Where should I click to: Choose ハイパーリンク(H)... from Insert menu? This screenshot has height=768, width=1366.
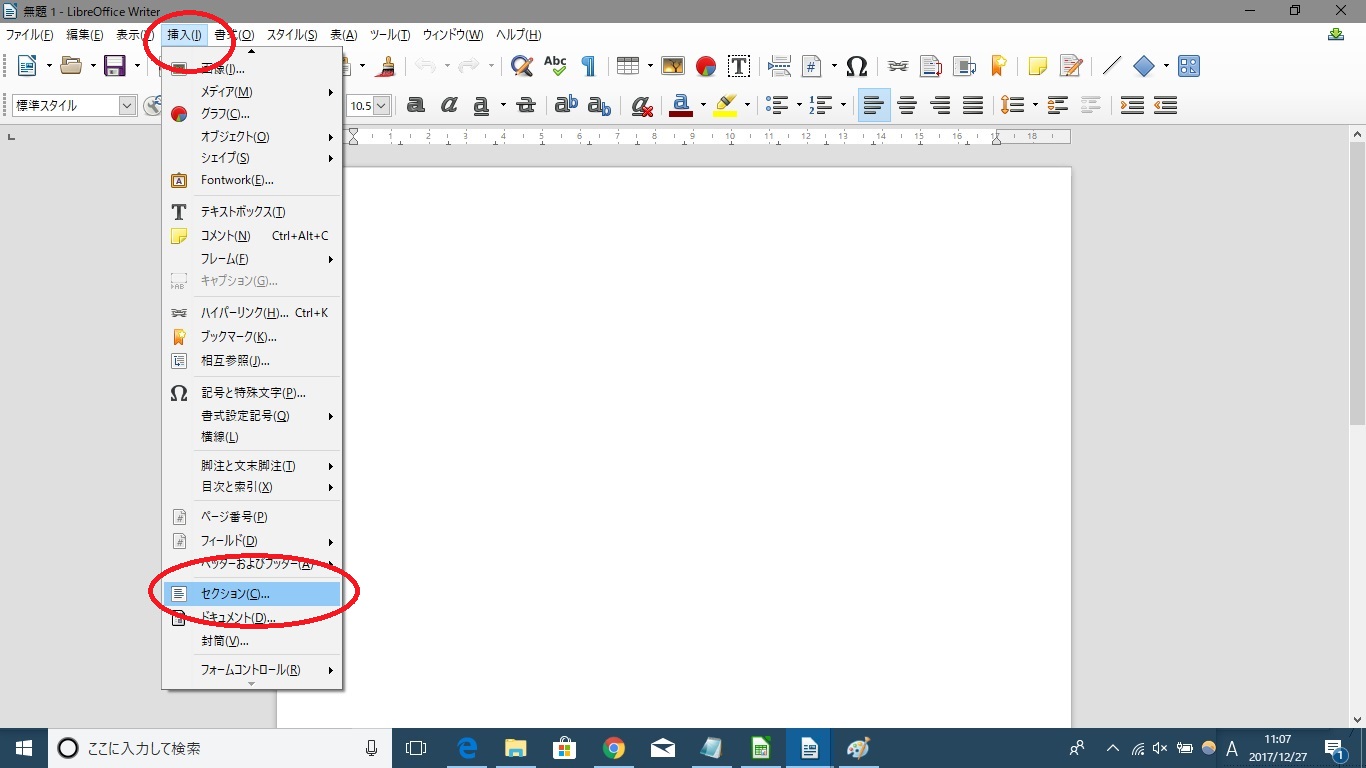point(252,313)
